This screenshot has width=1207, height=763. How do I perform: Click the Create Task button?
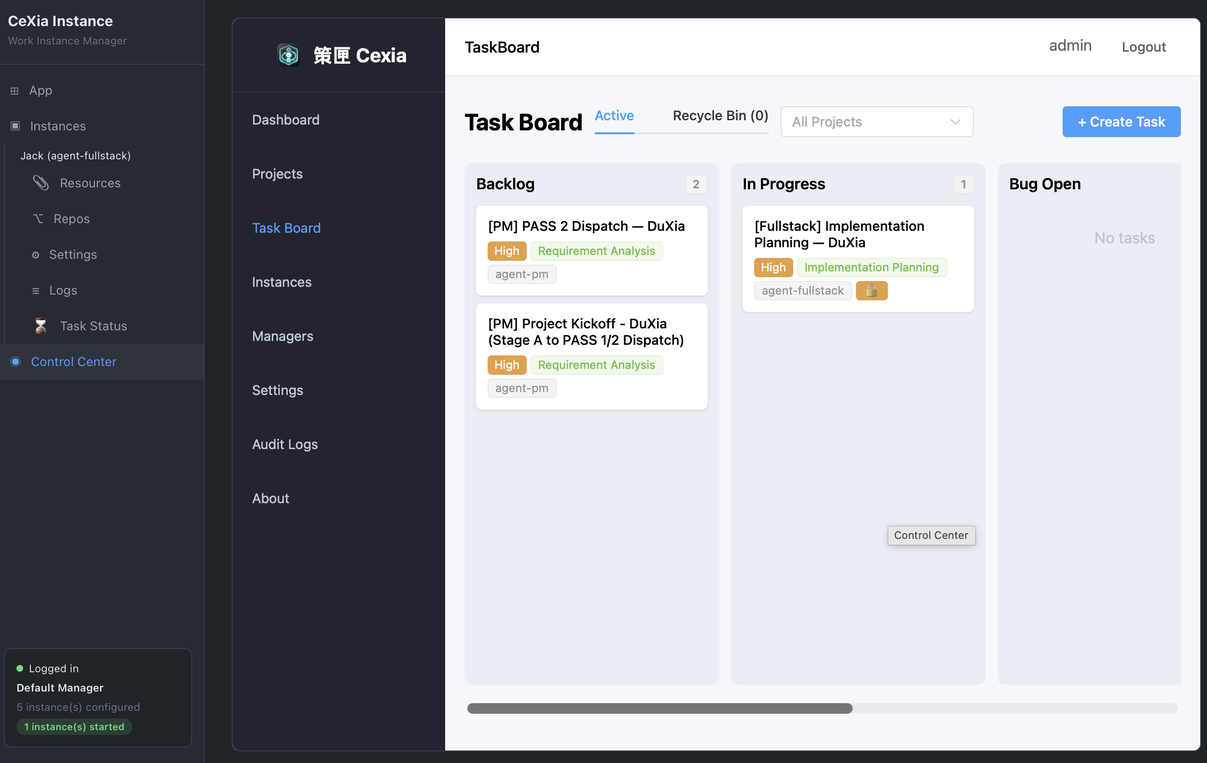1121,122
